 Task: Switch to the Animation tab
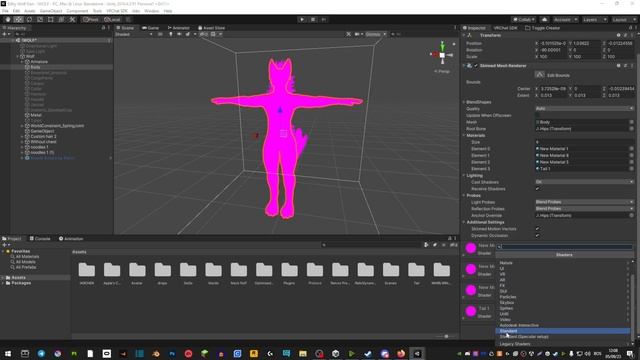coord(71,239)
